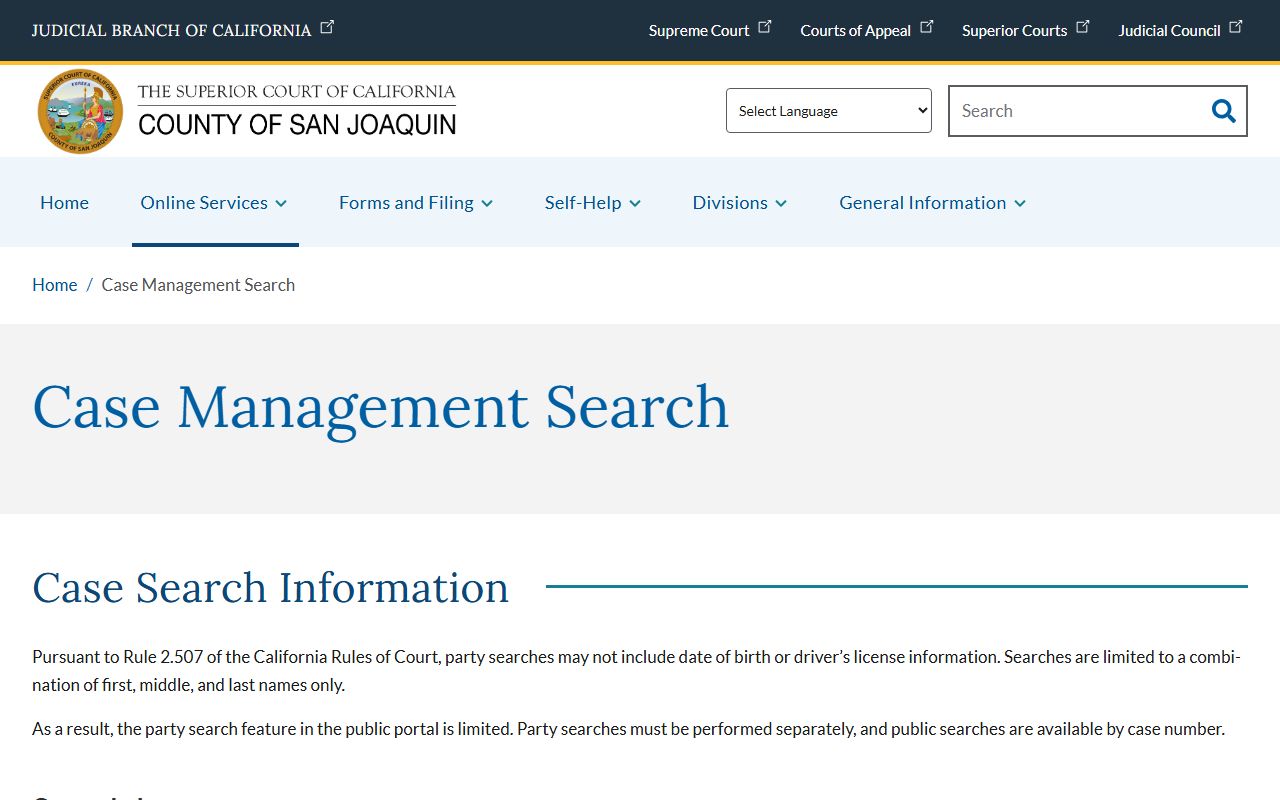Image resolution: width=1280 pixels, height=800 pixels.
Task: Open the Courts of Appeal link
Action: tap(855, 30)
